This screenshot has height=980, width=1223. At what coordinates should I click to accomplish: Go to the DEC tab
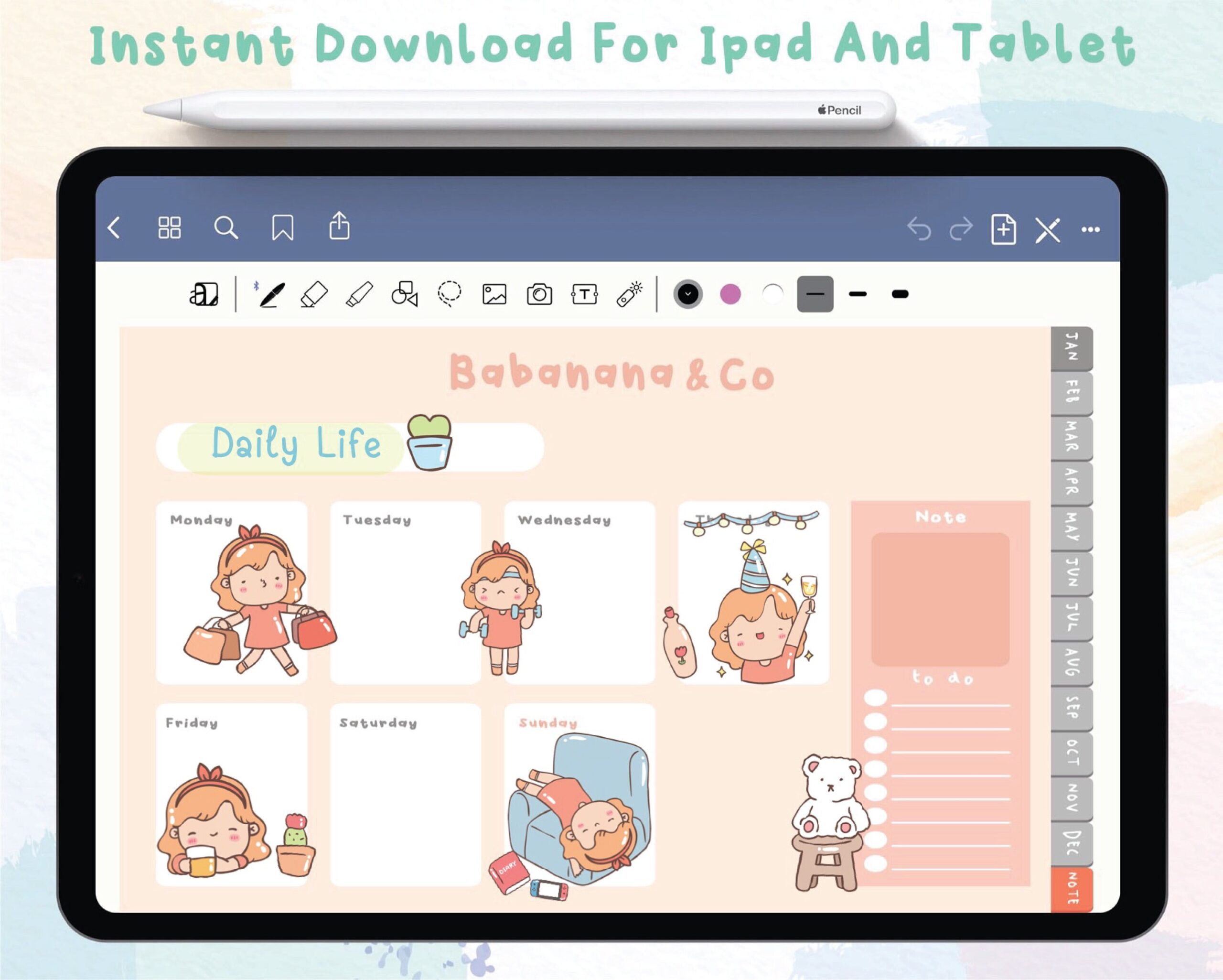(x=1072, y=844)
